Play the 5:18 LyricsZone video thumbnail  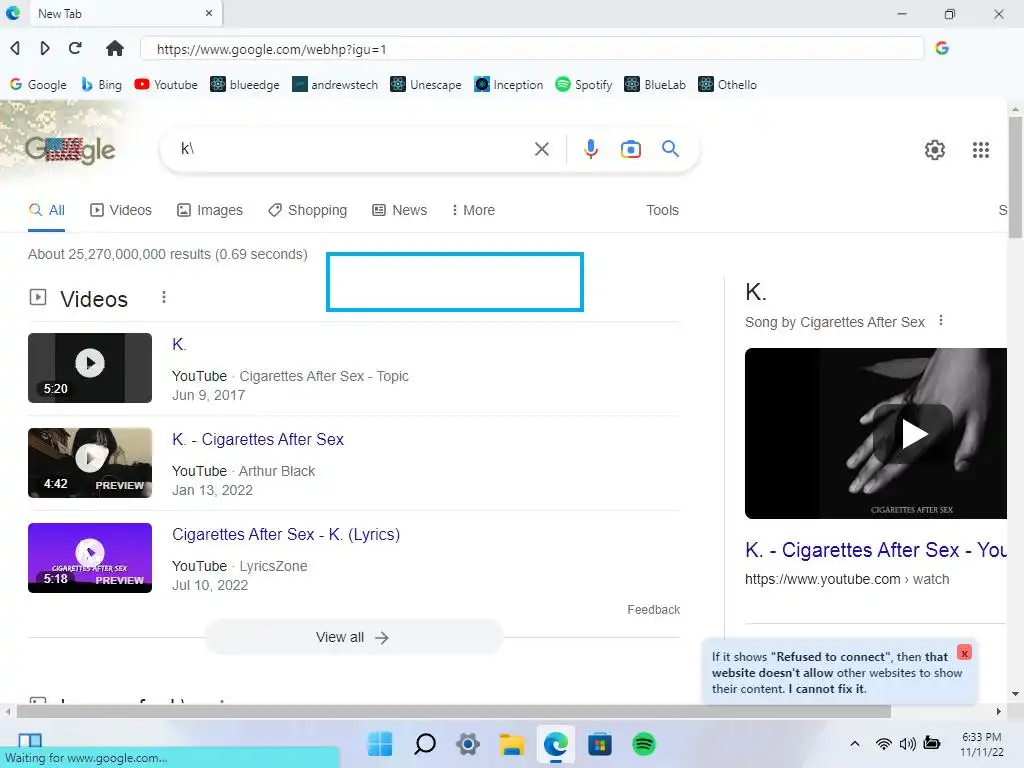[x=90, y=558]
